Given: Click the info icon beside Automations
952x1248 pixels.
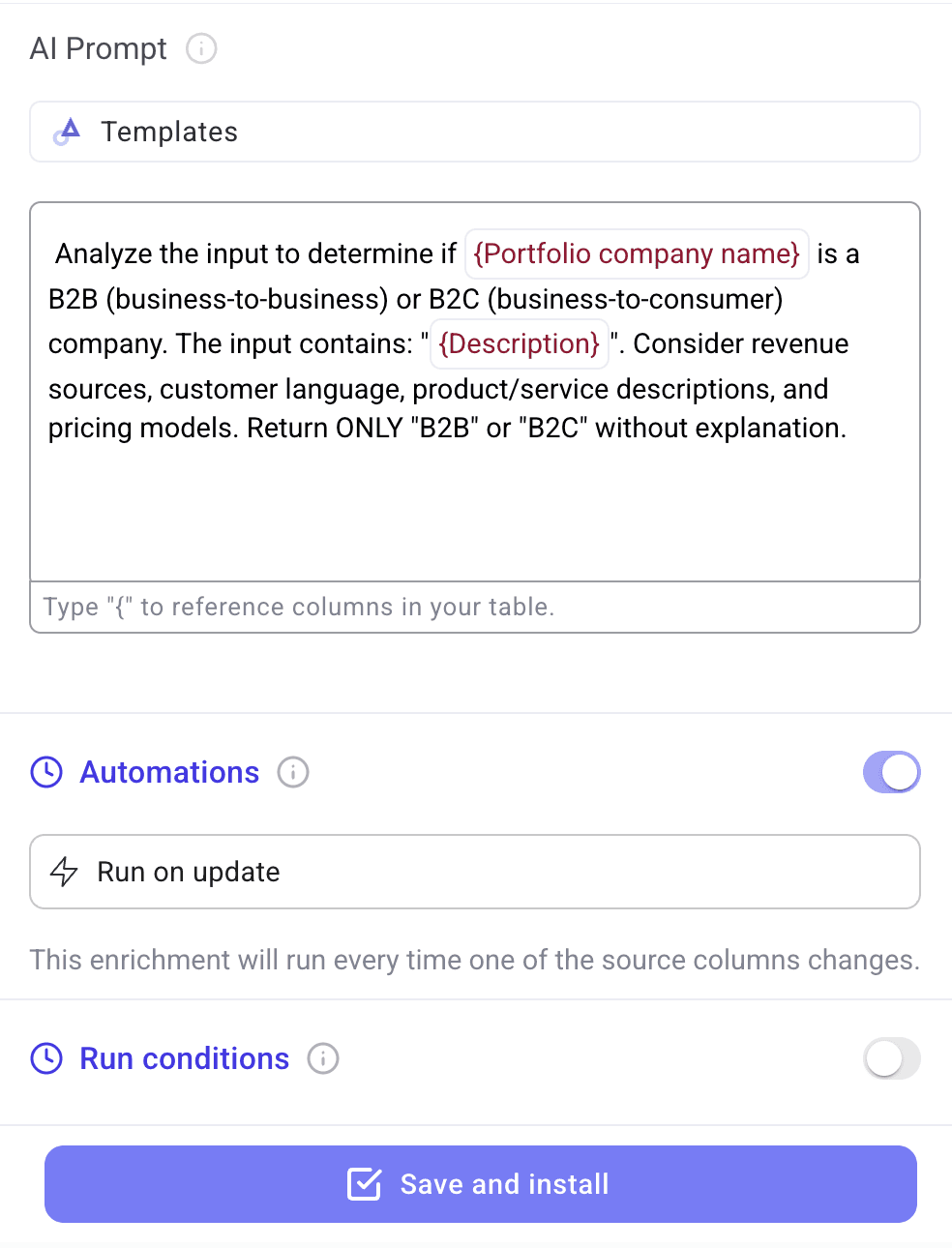Looking at the screenshot, I should [x=293, y=772].
